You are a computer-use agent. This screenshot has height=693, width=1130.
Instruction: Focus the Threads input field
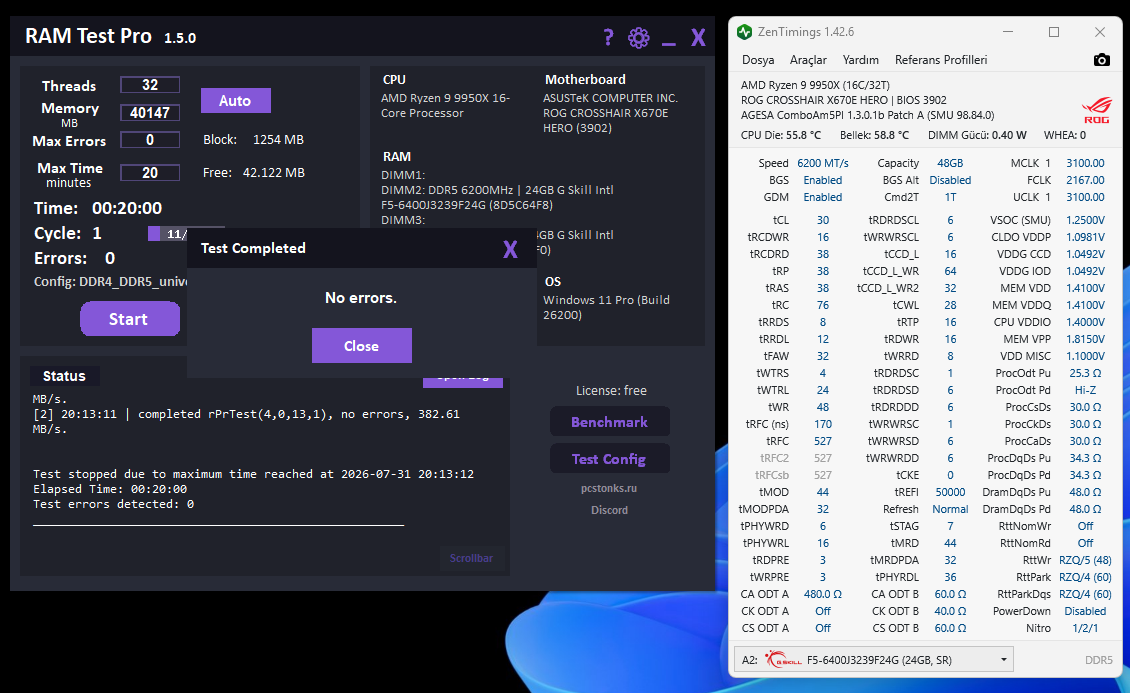(150, 85)
